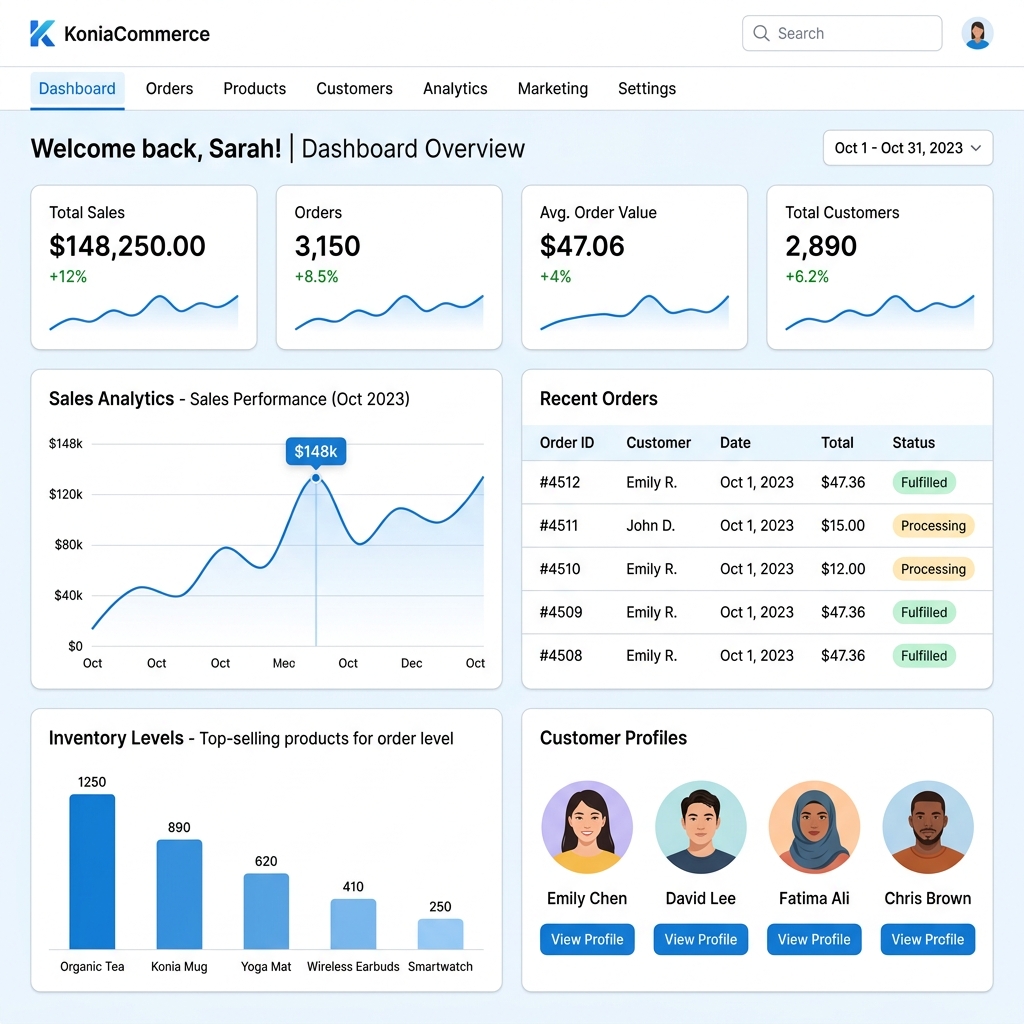Click David Lee's profile avatar

click(x=700, y=827)
